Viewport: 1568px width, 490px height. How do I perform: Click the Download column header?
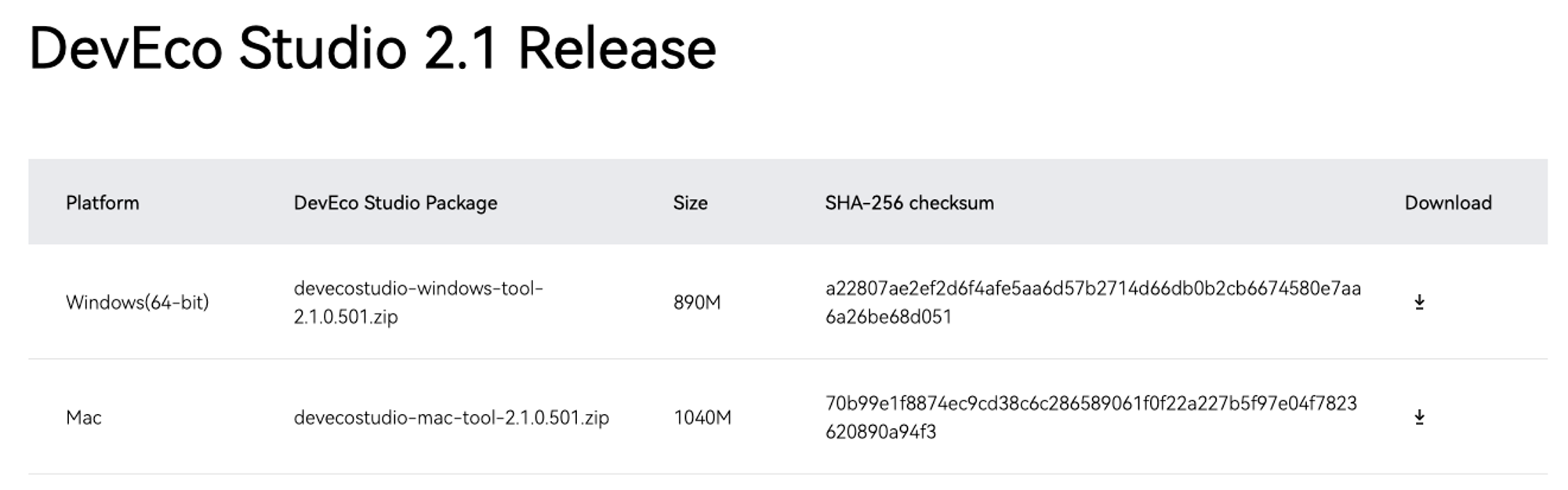tap(1448, 203)
